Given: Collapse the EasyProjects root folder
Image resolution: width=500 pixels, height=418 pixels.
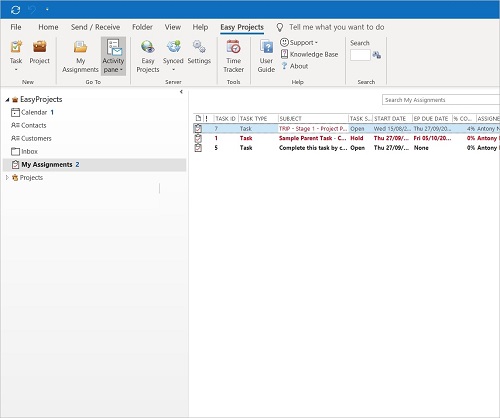Looking at the screenshot, I should tap(7, 100).
